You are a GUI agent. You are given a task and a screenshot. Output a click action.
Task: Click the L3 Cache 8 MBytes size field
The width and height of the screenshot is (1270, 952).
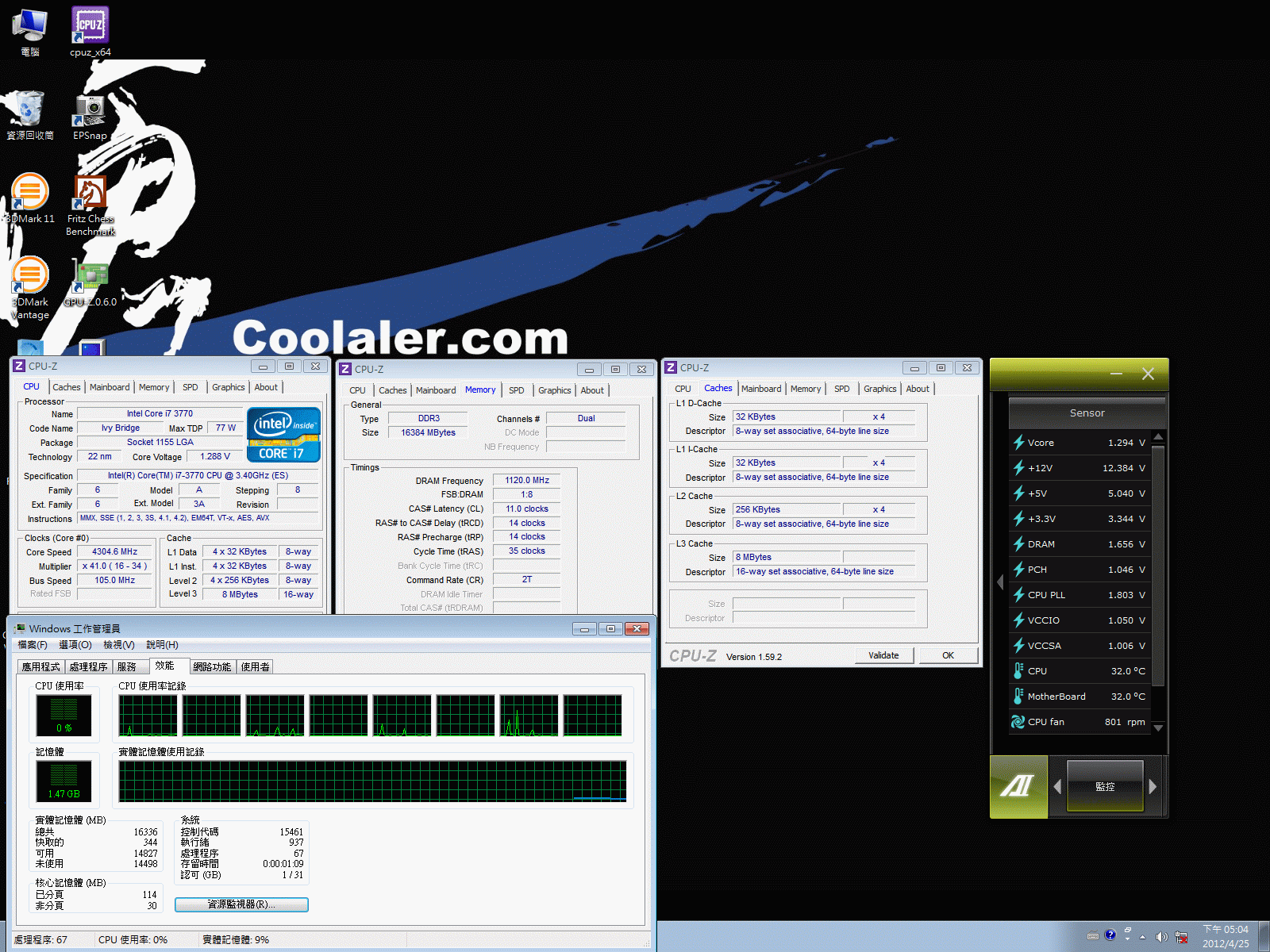785,557
